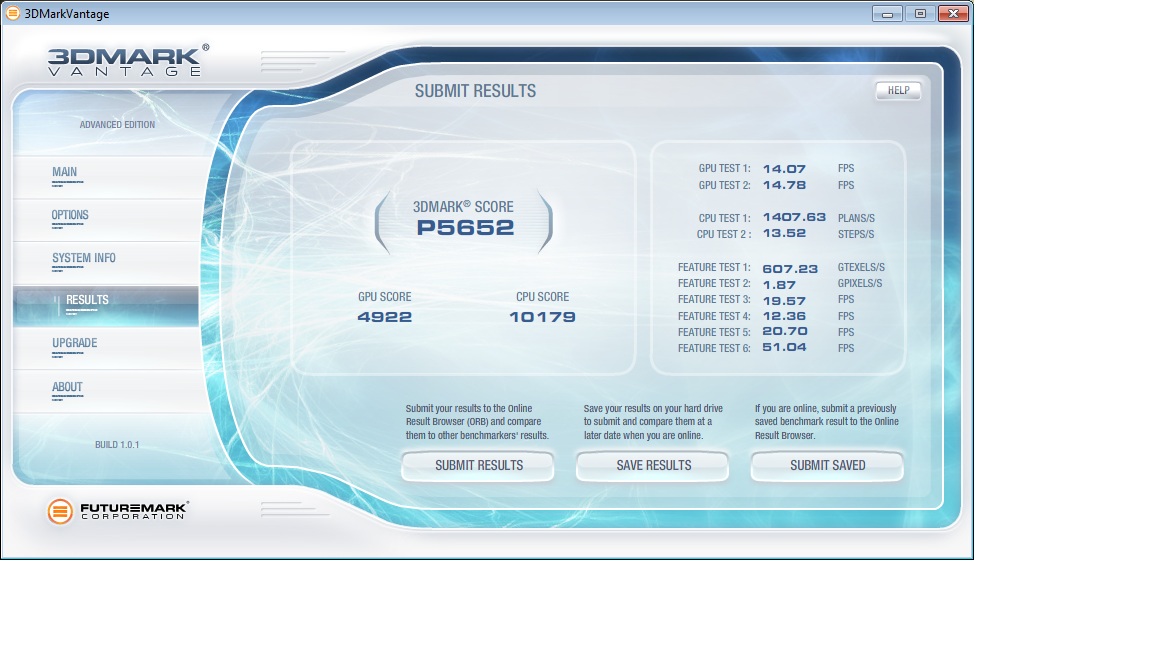Screen dimensions: 1152x648
Task: Click FEATURE TEST 3 value 19.57
Action: [x=784, y=301]
